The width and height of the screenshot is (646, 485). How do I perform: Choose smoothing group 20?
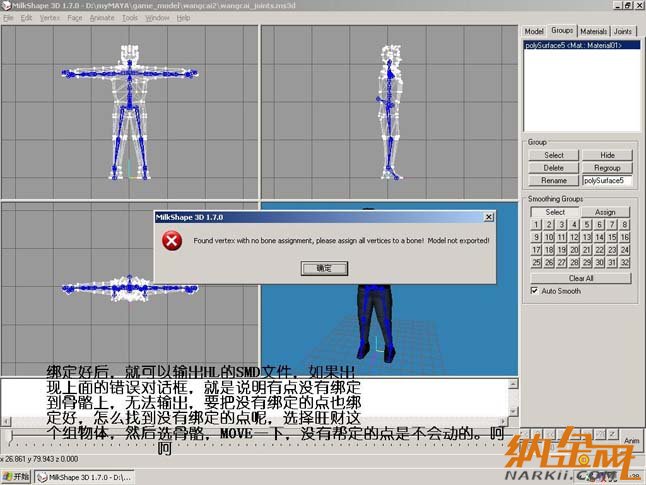pyautogui.click(x=574, y=250)
